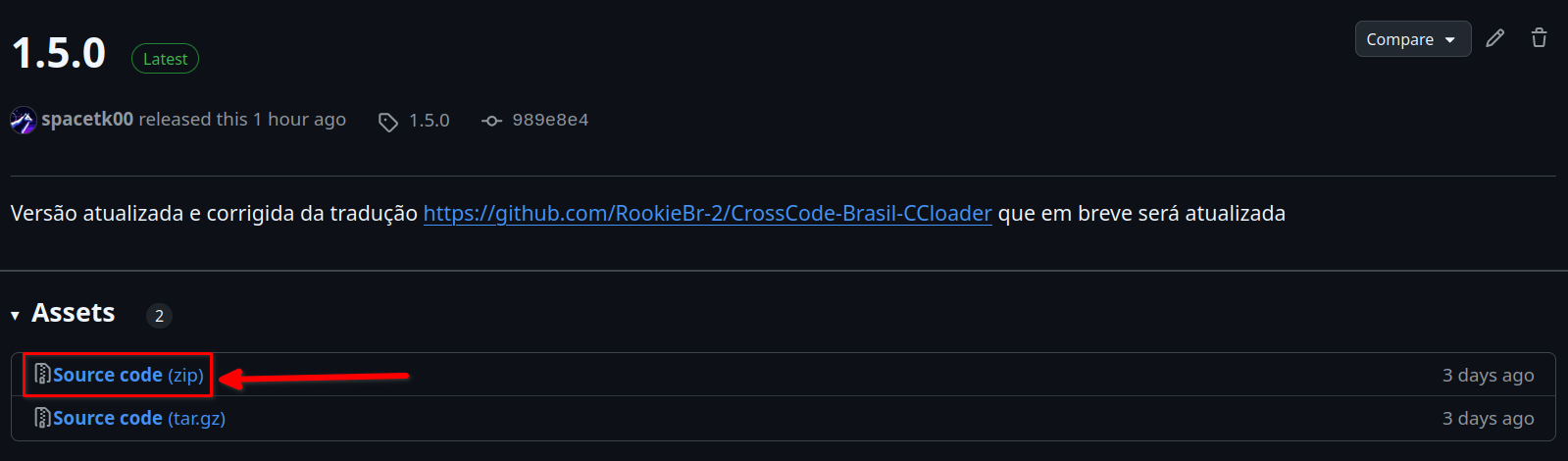
Task: Click the tag icon beside 1.5.0
Action: [x=388, y=122]
